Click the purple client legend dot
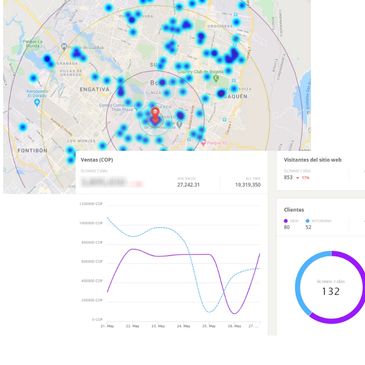Viewport: 365px width, 365px height. coord(286,221)
